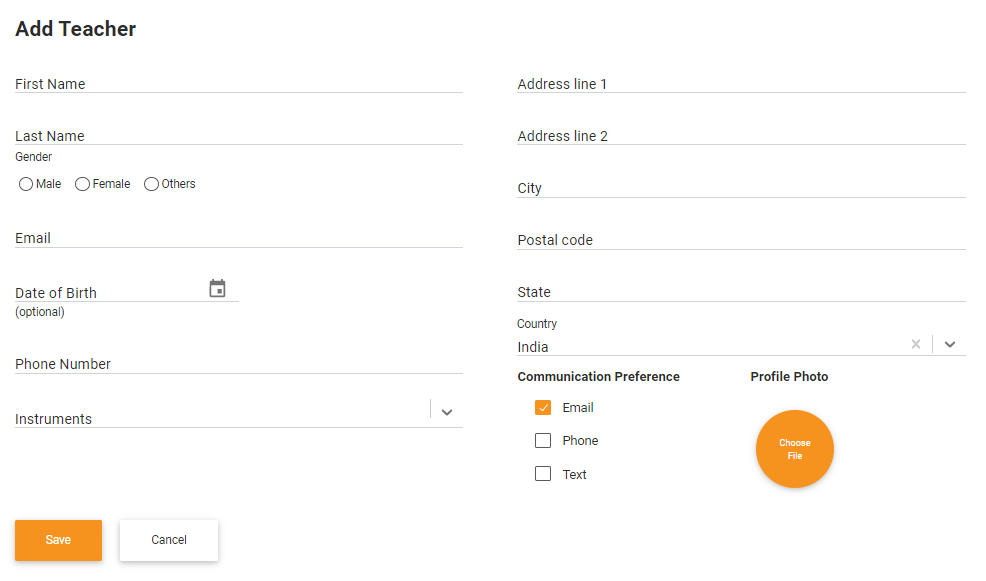Select the Email input field
Screen dimensions: 986x581
click(239, 238)
